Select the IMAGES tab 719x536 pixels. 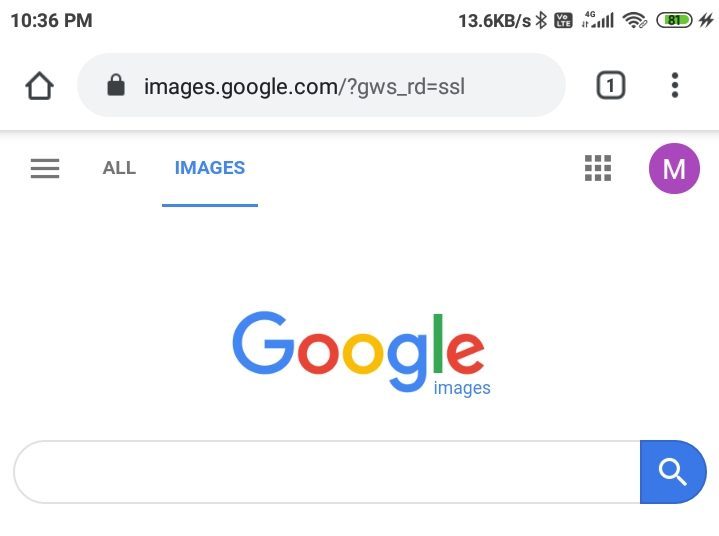pos(210,168)
